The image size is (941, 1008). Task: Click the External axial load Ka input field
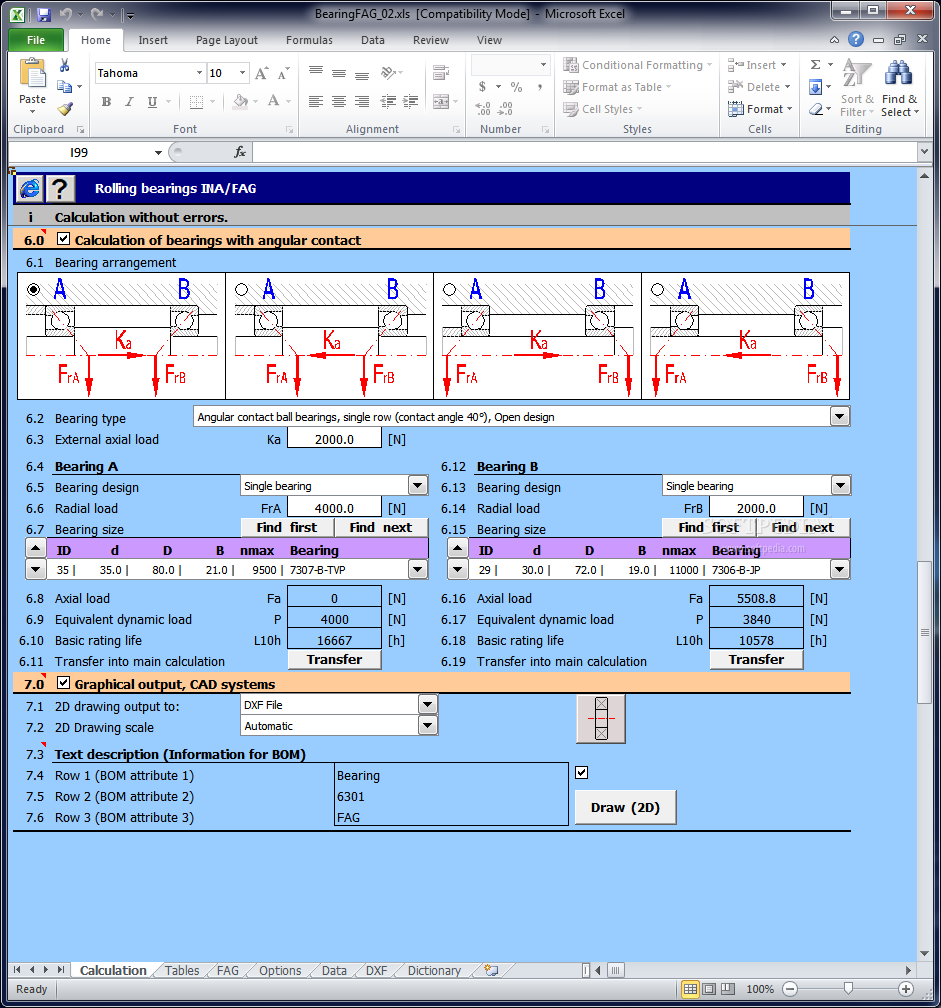(334, 439)
